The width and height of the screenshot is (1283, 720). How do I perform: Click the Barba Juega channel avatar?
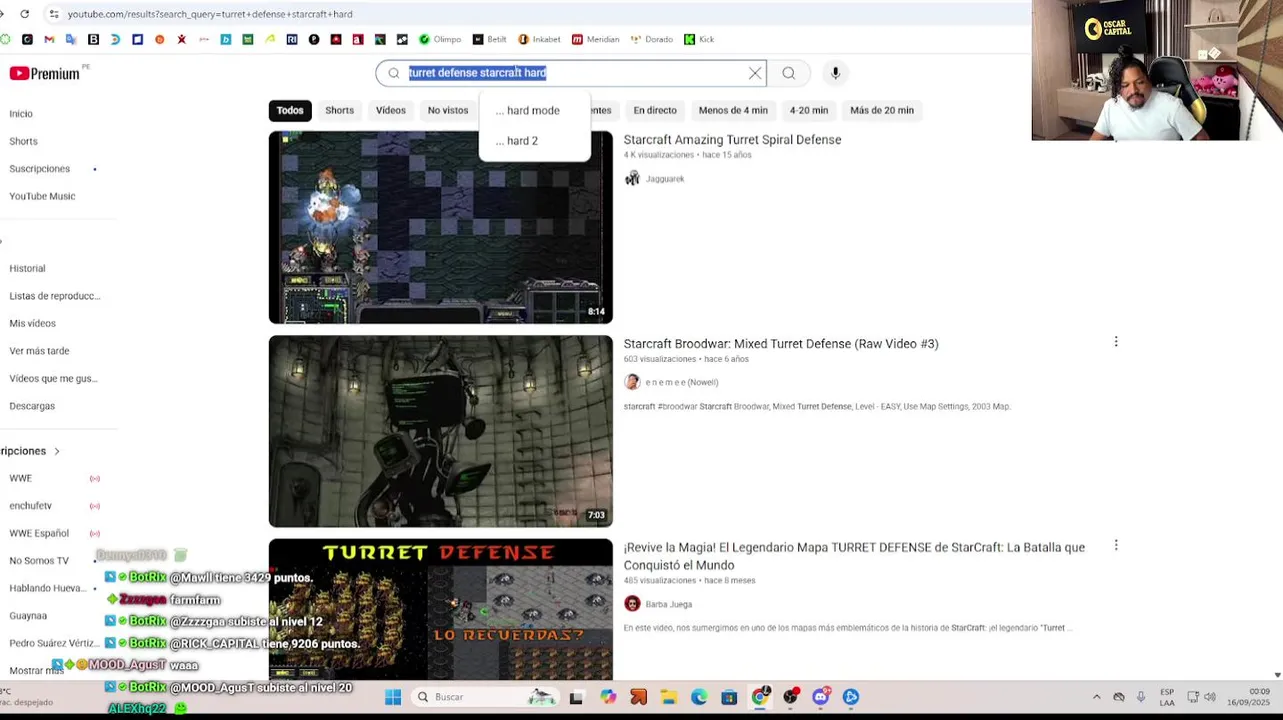click(632, 604)
